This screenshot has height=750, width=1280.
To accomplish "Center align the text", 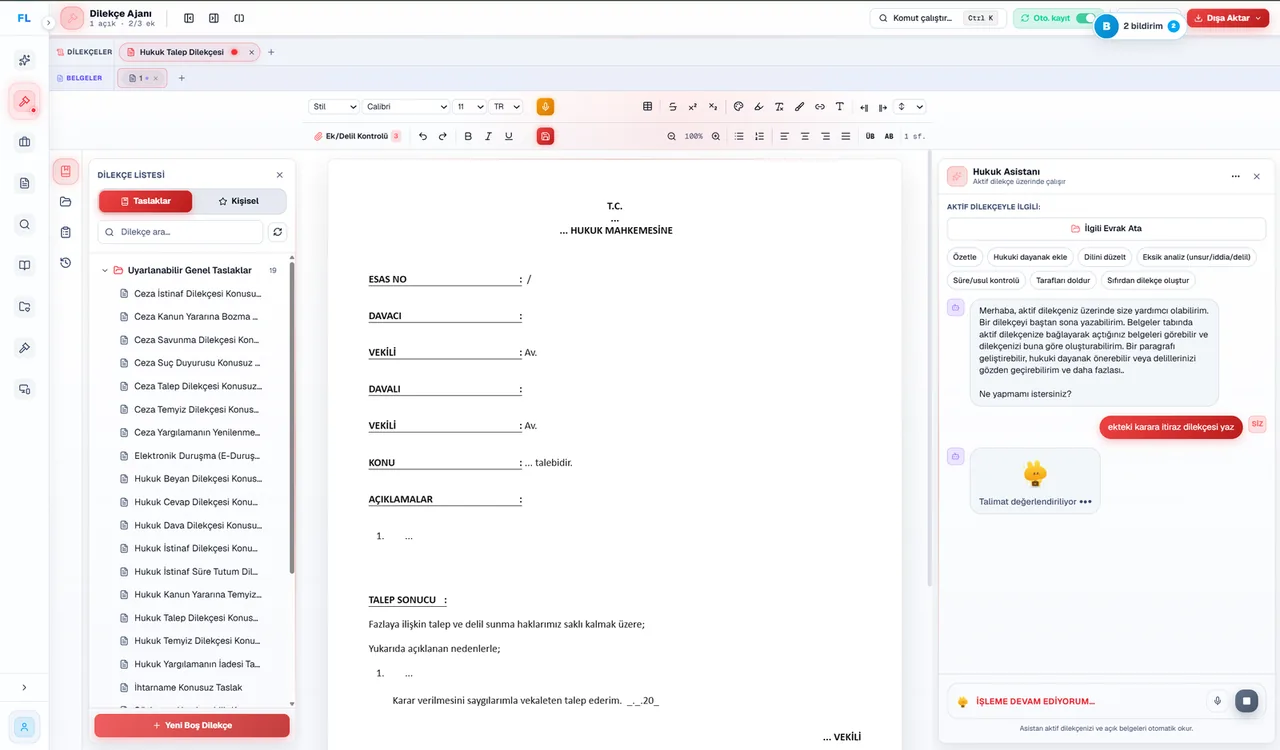I will pyautogui.click(x=805, y=136).
